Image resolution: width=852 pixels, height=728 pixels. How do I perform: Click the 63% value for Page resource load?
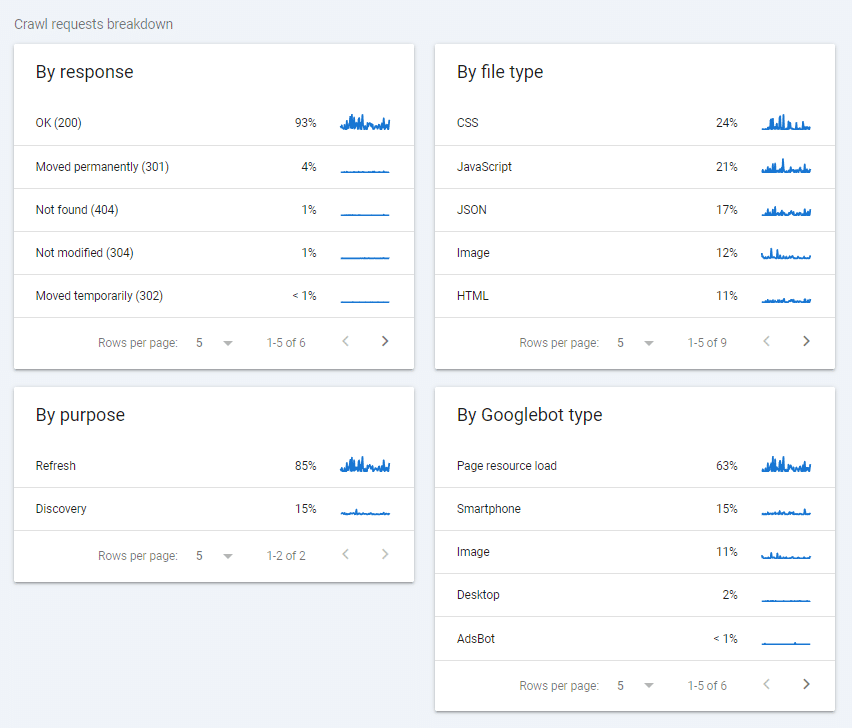(726, 466)
